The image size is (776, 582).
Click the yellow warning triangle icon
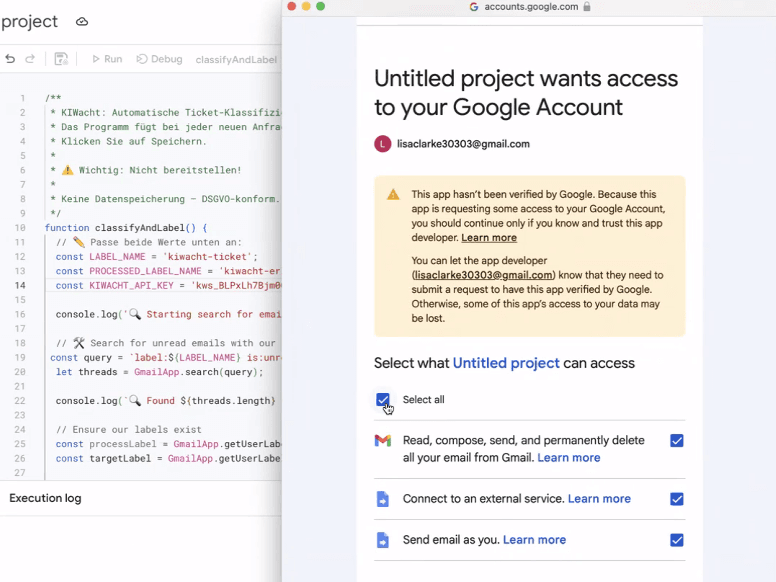[393, 194]
